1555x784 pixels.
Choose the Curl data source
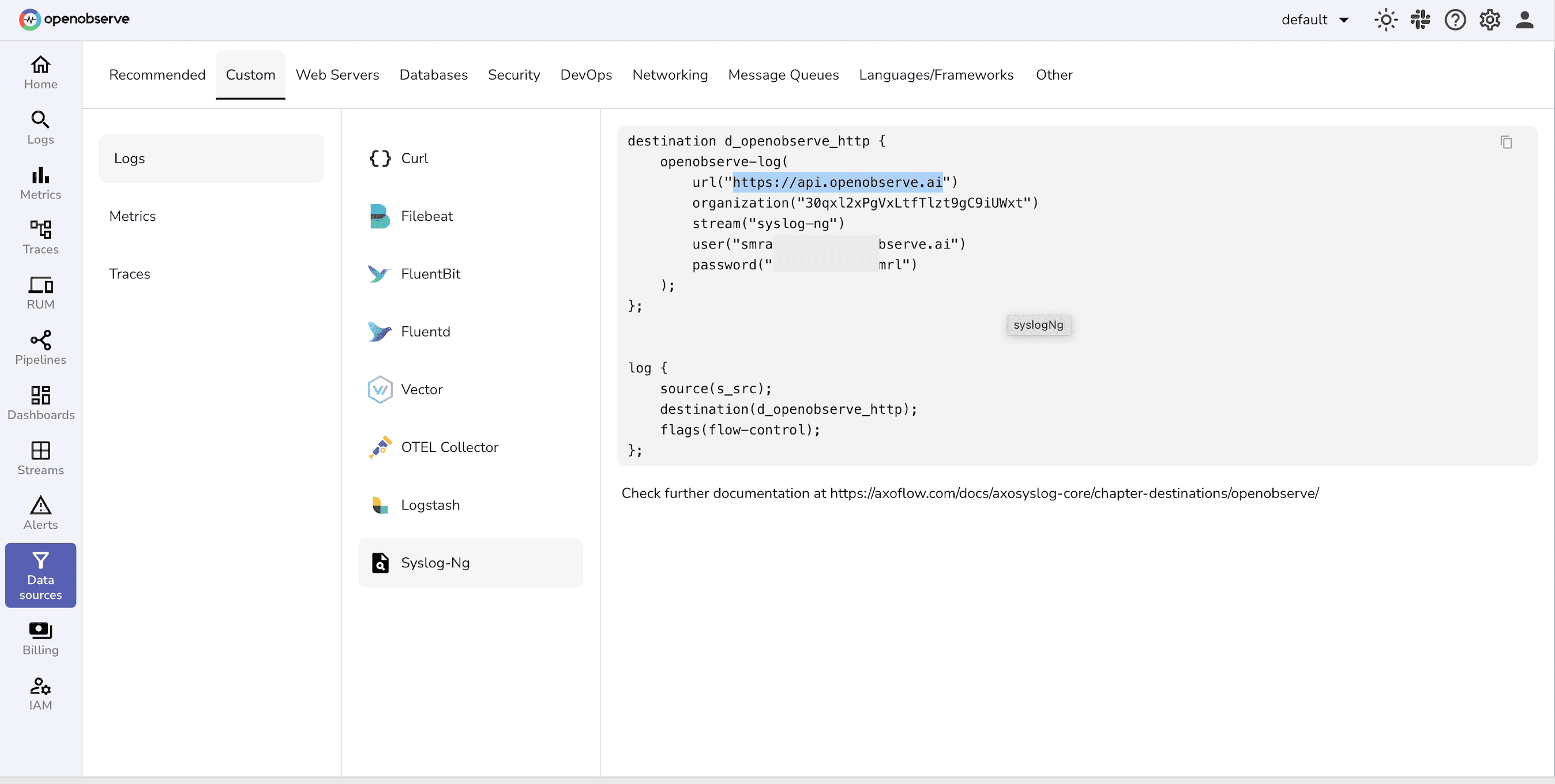470,159
